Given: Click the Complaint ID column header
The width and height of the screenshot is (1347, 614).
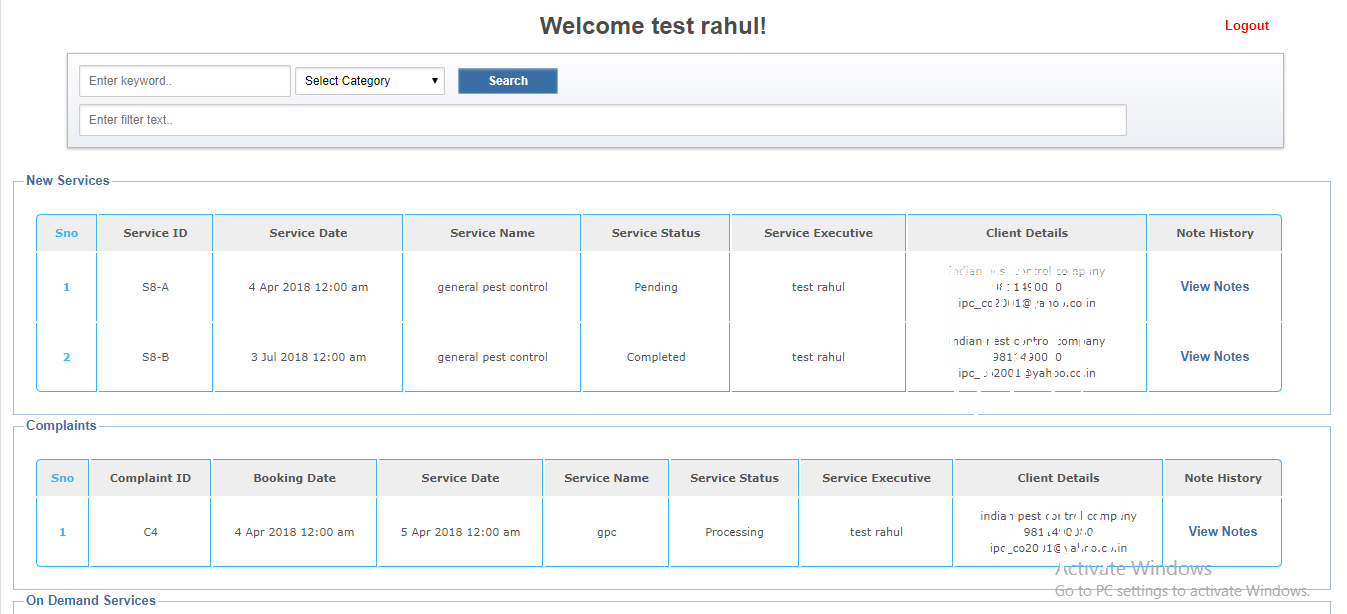Looking at the screenshot, I should tap(150, 478).
